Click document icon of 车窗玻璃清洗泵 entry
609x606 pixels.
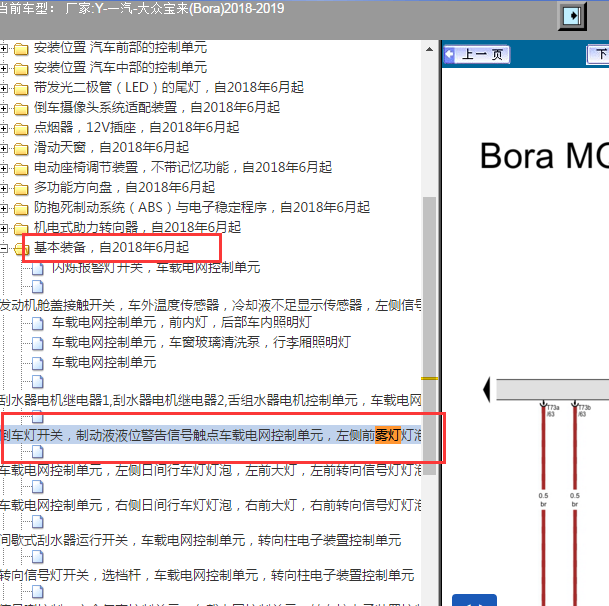(38, 343)
